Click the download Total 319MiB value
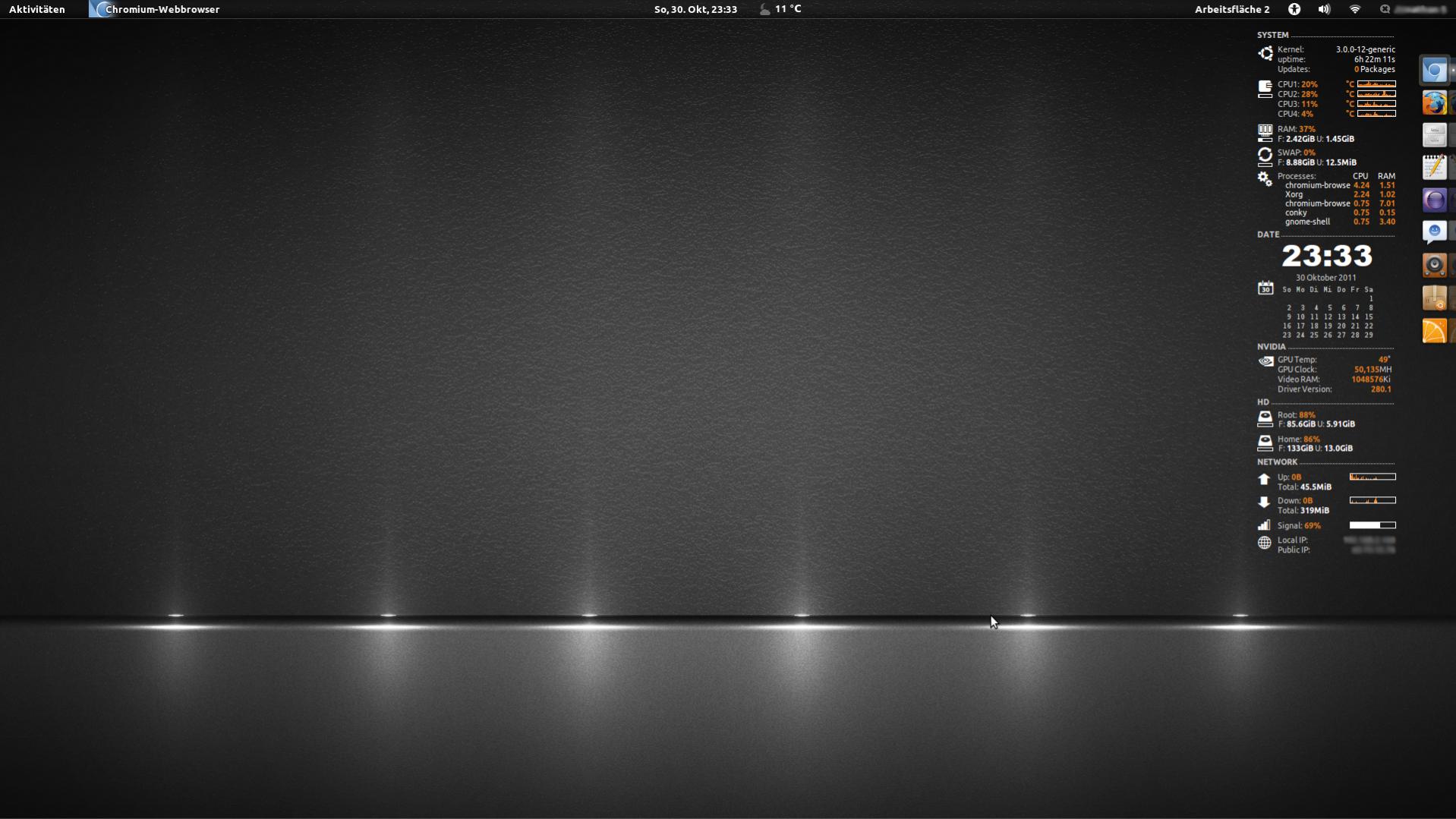This screenshot has width=1456, height=819. 1314,511
